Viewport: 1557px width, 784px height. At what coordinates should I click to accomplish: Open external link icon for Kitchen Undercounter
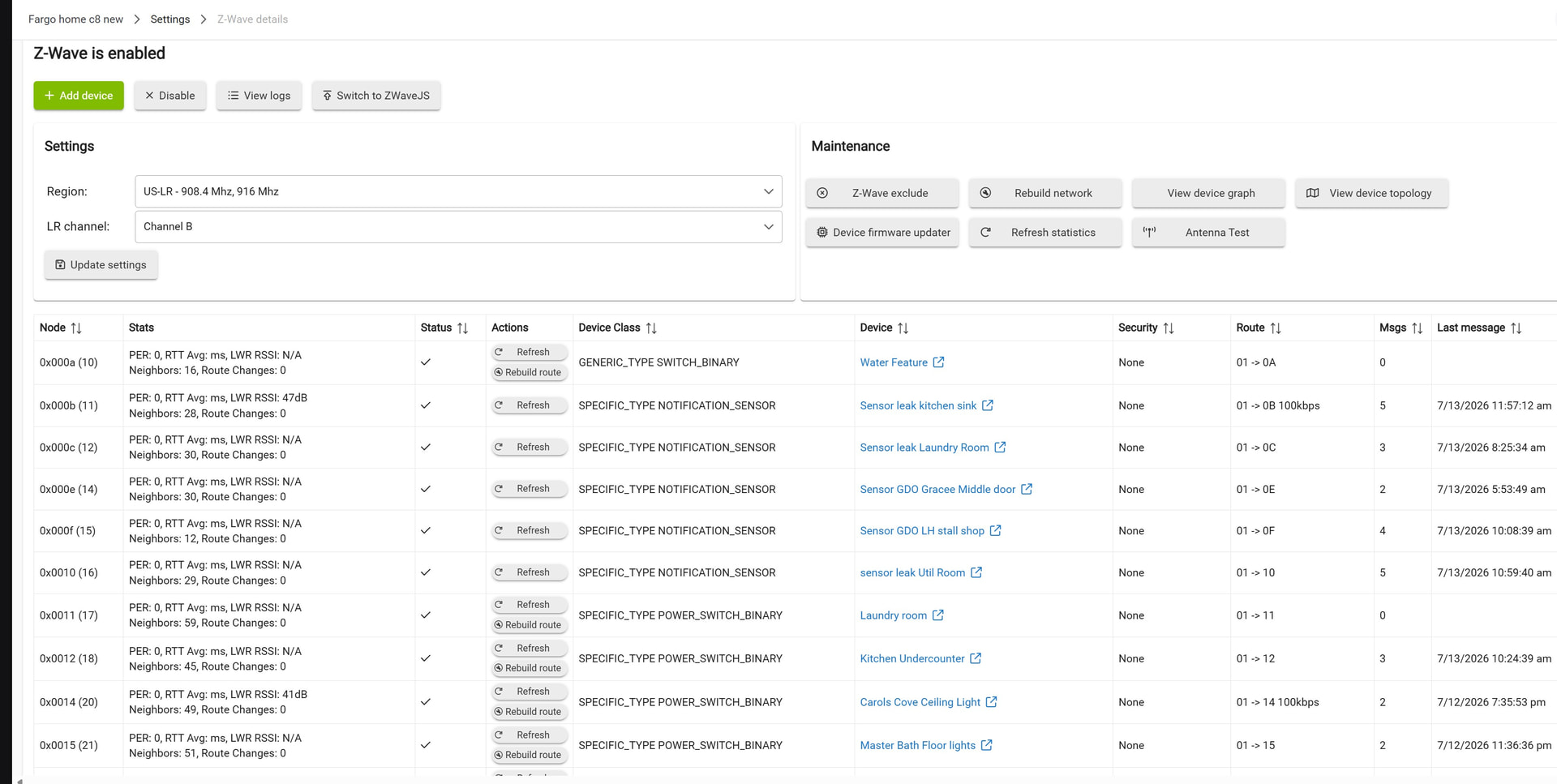click(x=976, y=658)
